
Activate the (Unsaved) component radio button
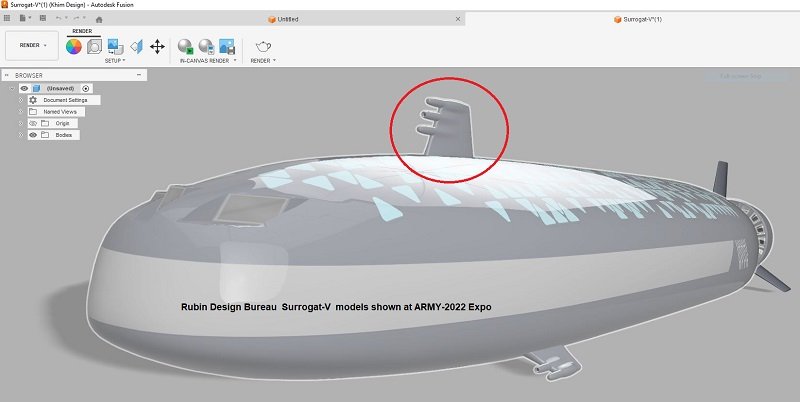point(85,88)
